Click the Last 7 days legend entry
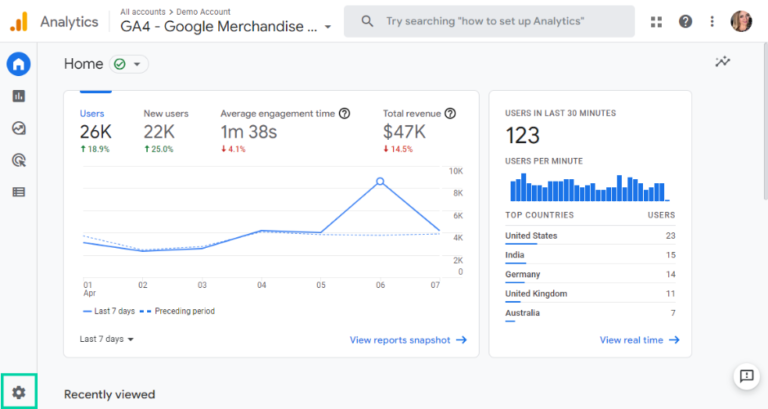Screen dimensions: 768x409 tap(108, 311)
